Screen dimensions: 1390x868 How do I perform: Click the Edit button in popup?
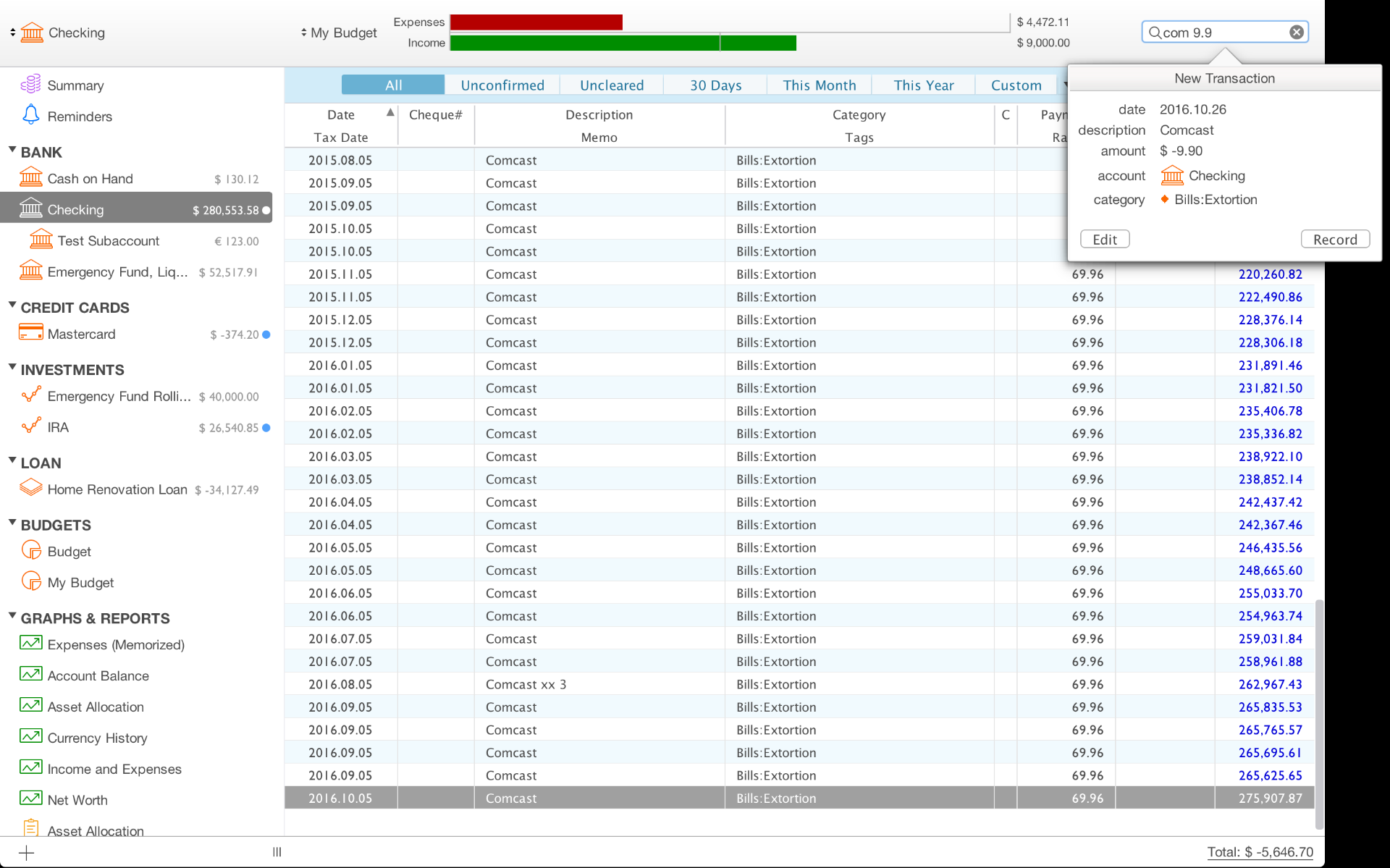click(1105, 240)
